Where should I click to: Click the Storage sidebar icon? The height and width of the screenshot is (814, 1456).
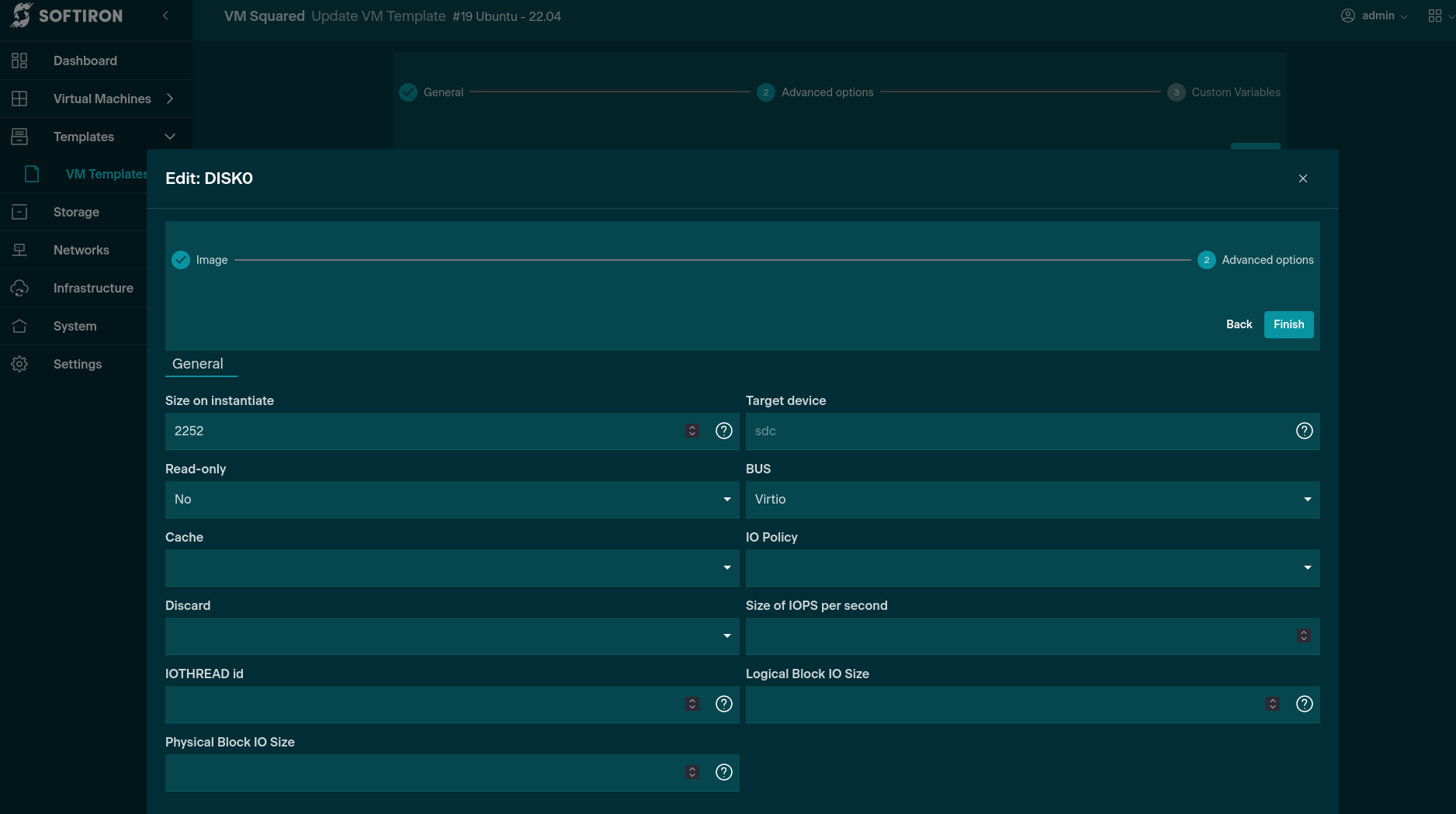(19, 212)
